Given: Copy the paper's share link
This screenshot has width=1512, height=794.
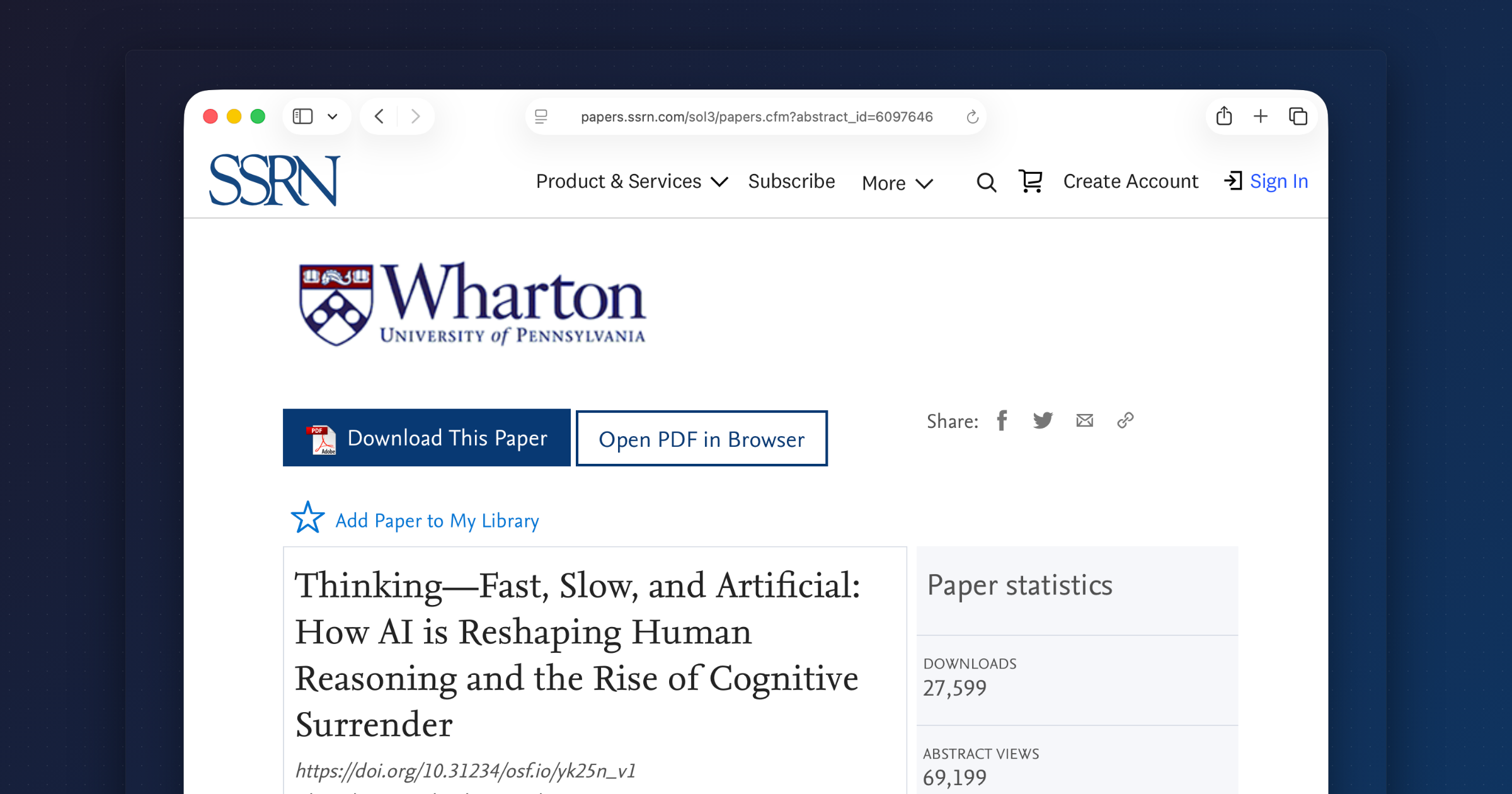Looking at the screenshot, I should click(1125, 420).
